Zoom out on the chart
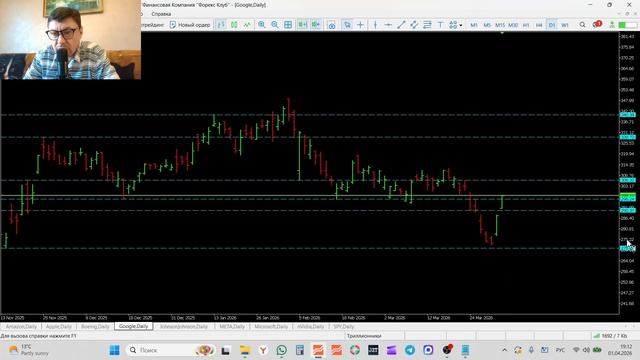 point(275,25)
